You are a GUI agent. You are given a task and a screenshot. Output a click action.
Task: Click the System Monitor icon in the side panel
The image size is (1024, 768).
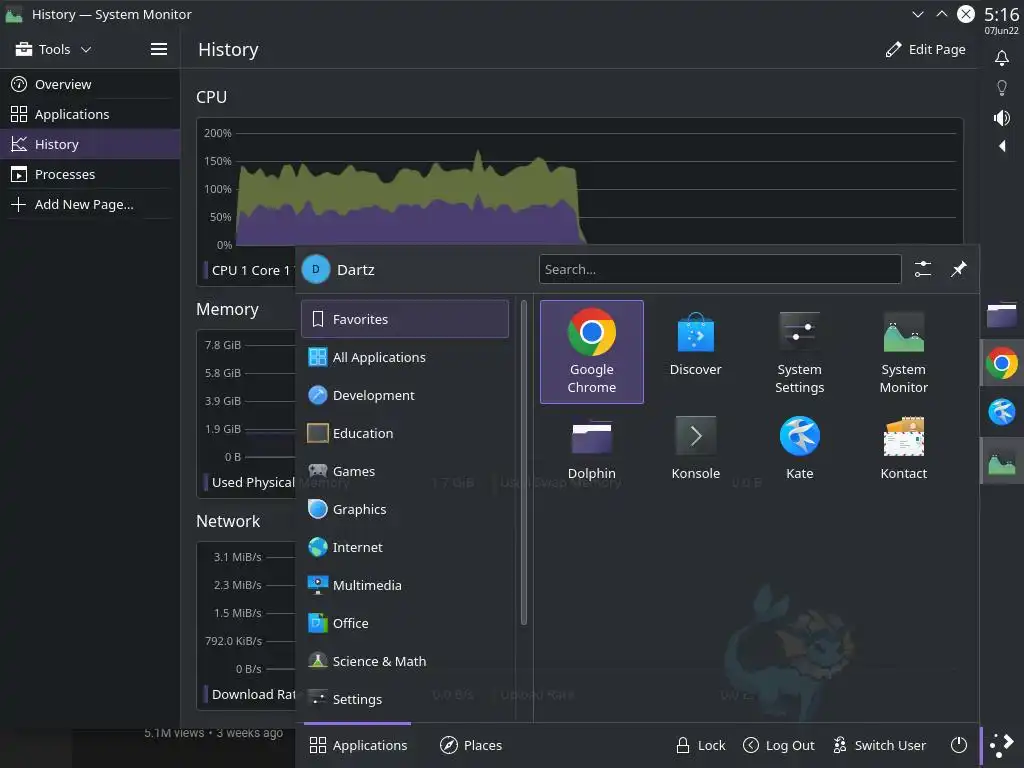pyautogui.click(x=1002, y=461)
